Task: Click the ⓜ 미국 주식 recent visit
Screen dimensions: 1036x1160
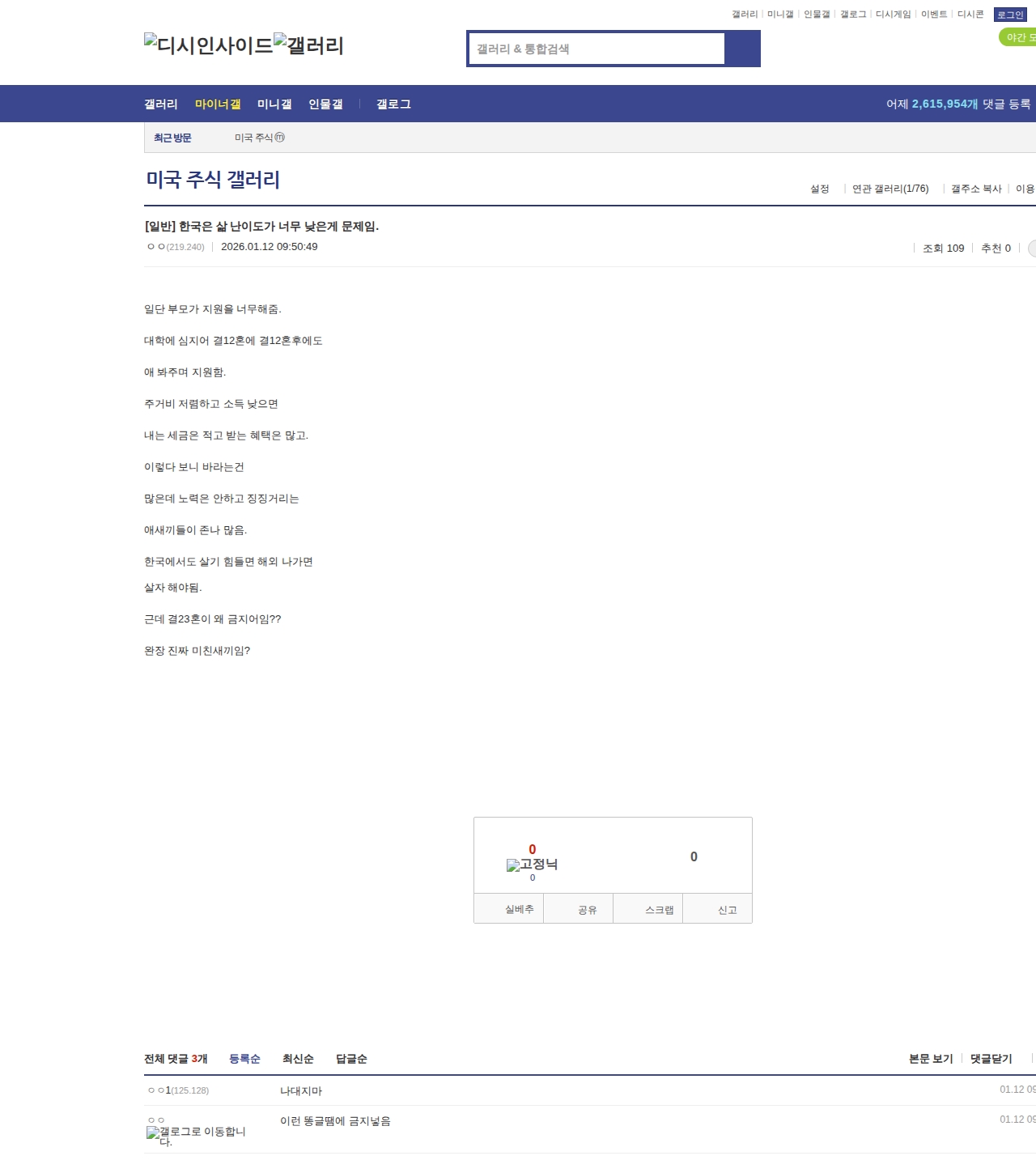Action: tap(259, 138)
